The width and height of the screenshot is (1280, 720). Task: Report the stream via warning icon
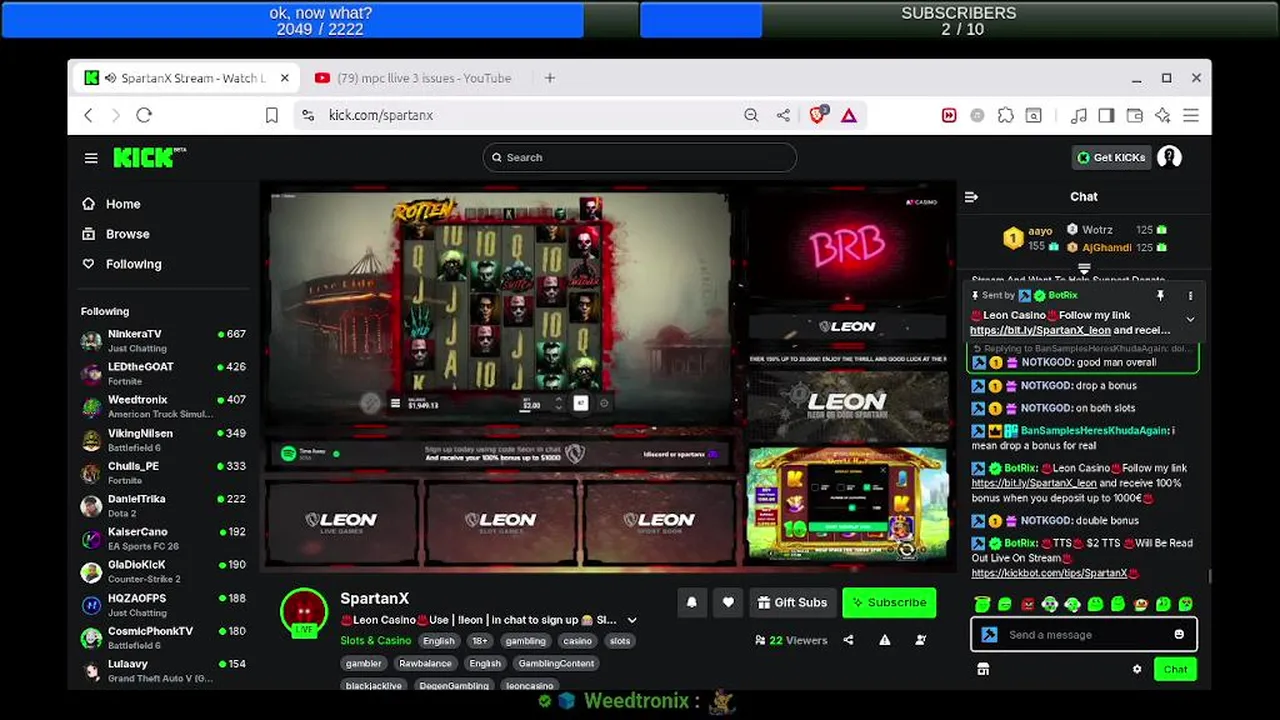pos(884,640)
